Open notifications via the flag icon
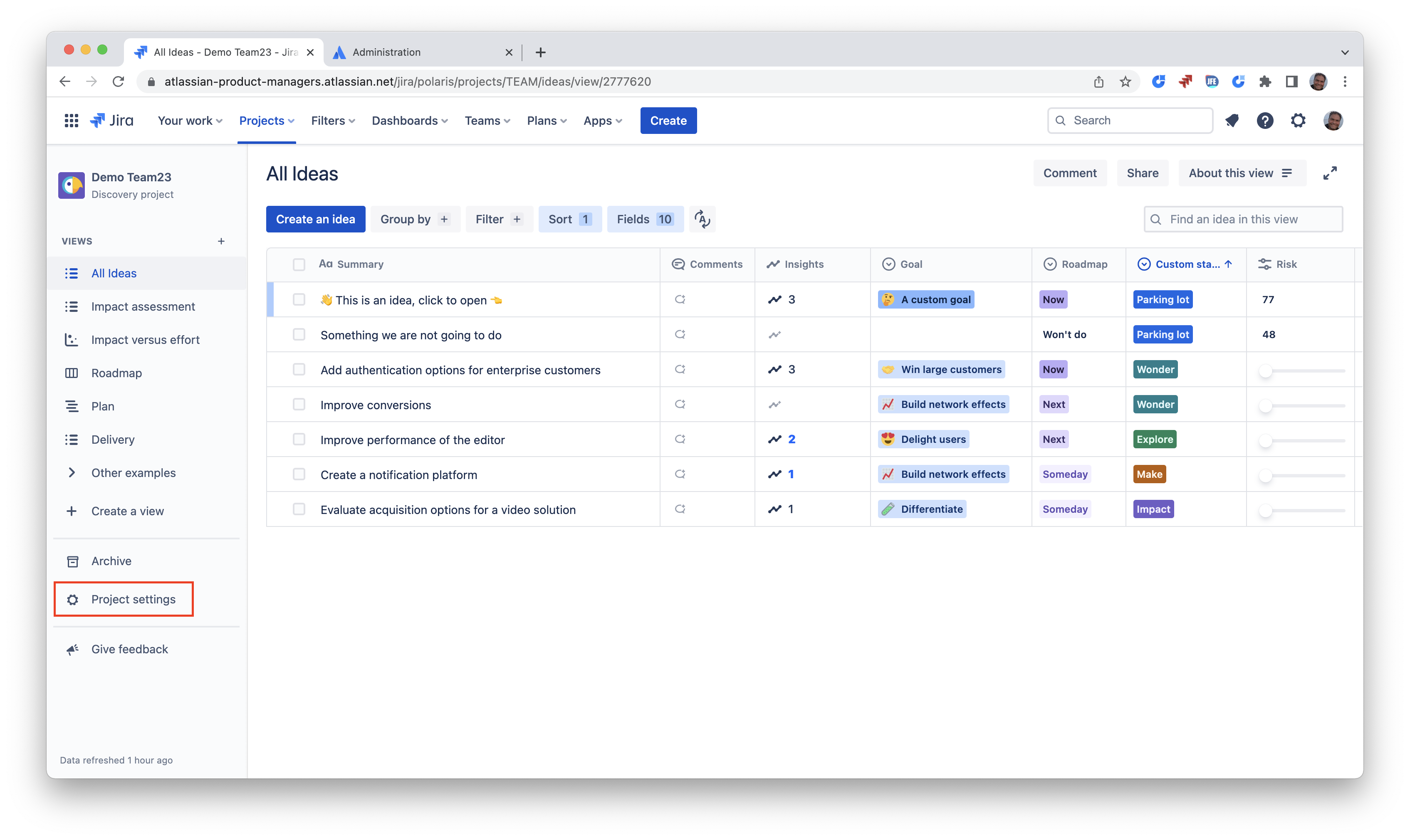 (x=1232, y=120)
